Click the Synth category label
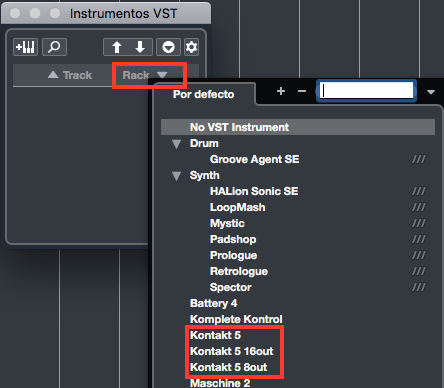The width and height of the screenshot is (444, 388). pos(205,175)
